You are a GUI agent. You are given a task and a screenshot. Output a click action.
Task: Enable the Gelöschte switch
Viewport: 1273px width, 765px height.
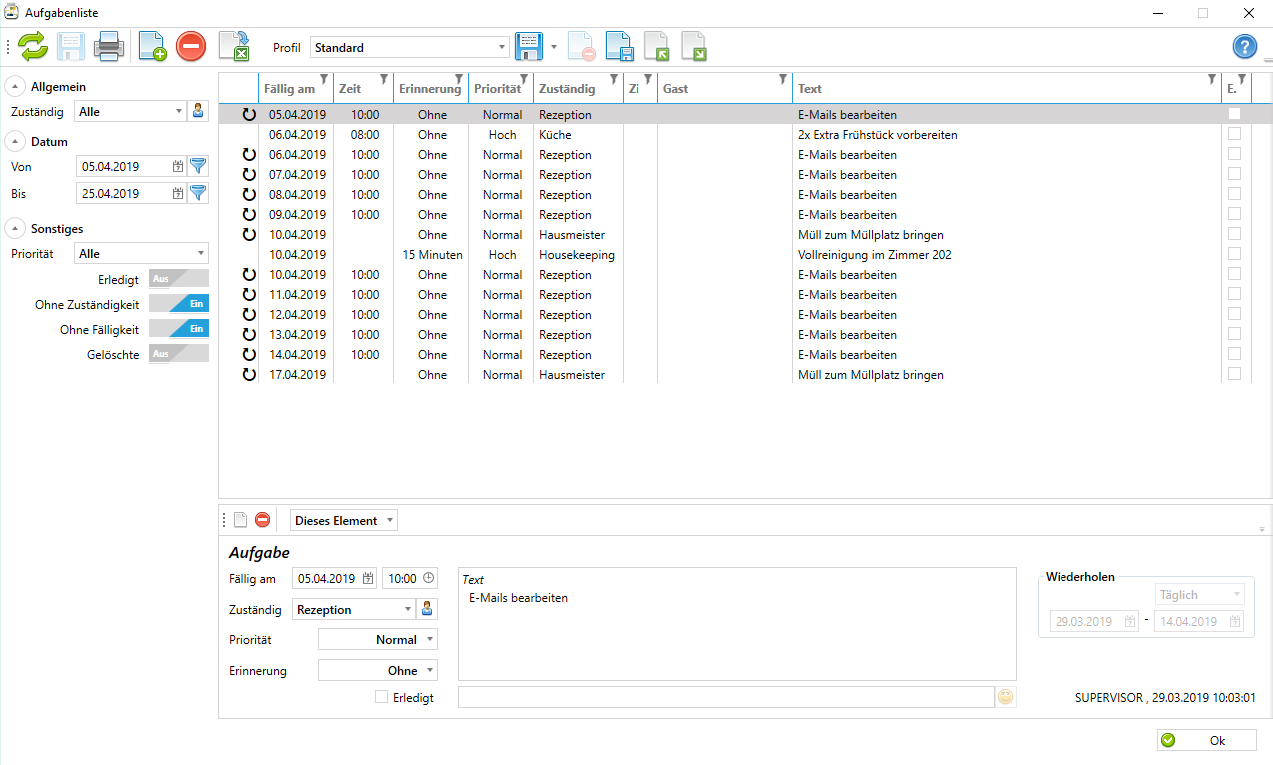(179, 354)
